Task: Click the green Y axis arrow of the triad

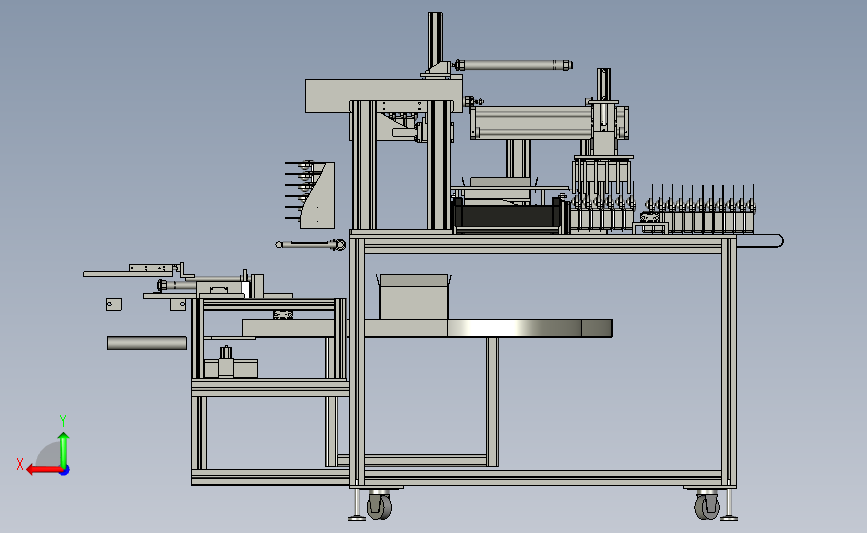Action: click(64, 450)
